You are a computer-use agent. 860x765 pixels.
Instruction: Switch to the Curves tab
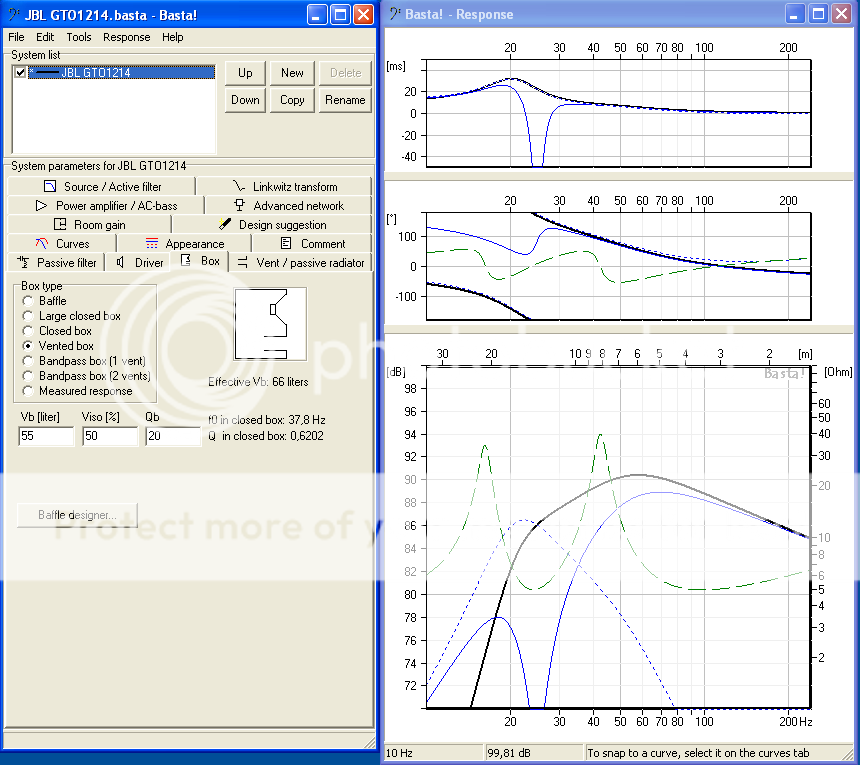coord(62,244)
